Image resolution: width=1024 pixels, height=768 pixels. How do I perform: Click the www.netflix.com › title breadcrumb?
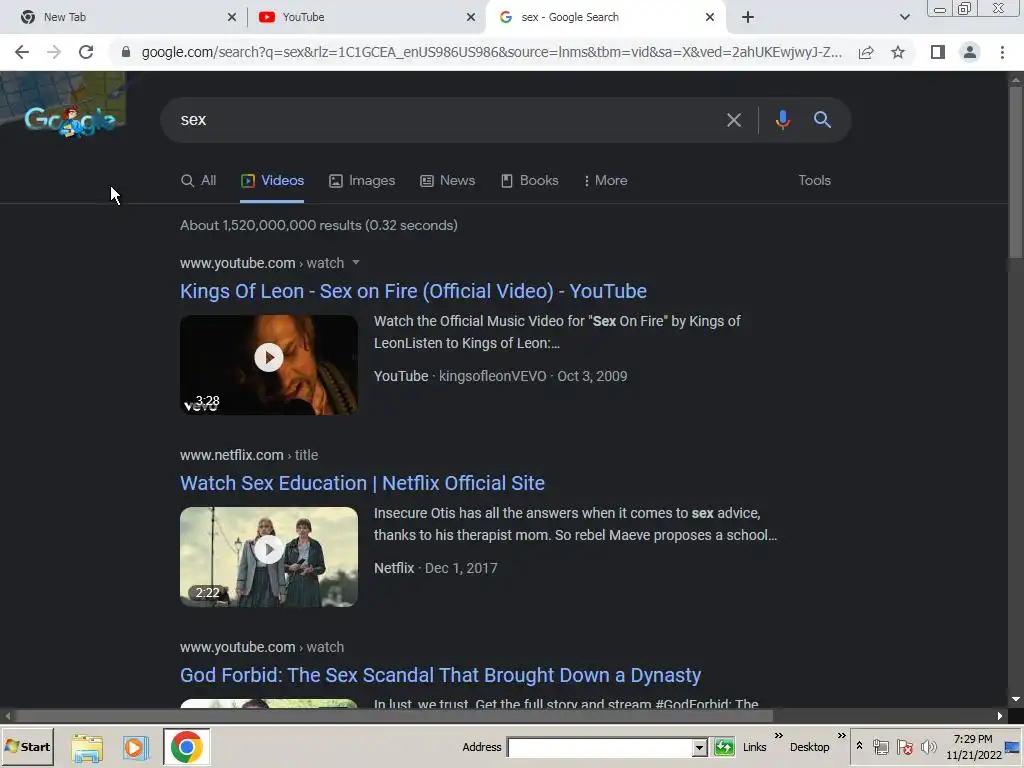[x=249, y=455]
